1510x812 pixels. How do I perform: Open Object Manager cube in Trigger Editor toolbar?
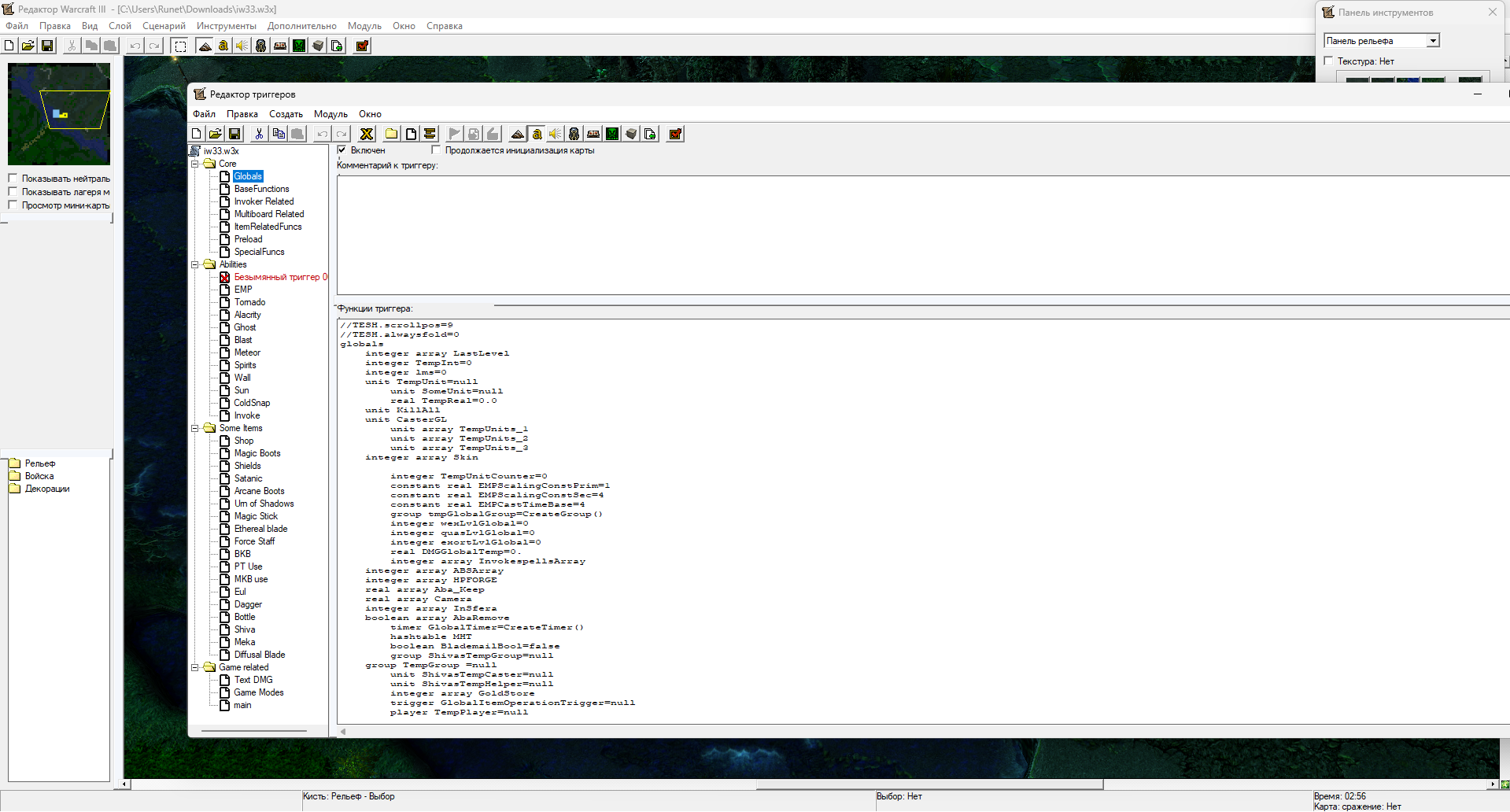click(631, 134)
